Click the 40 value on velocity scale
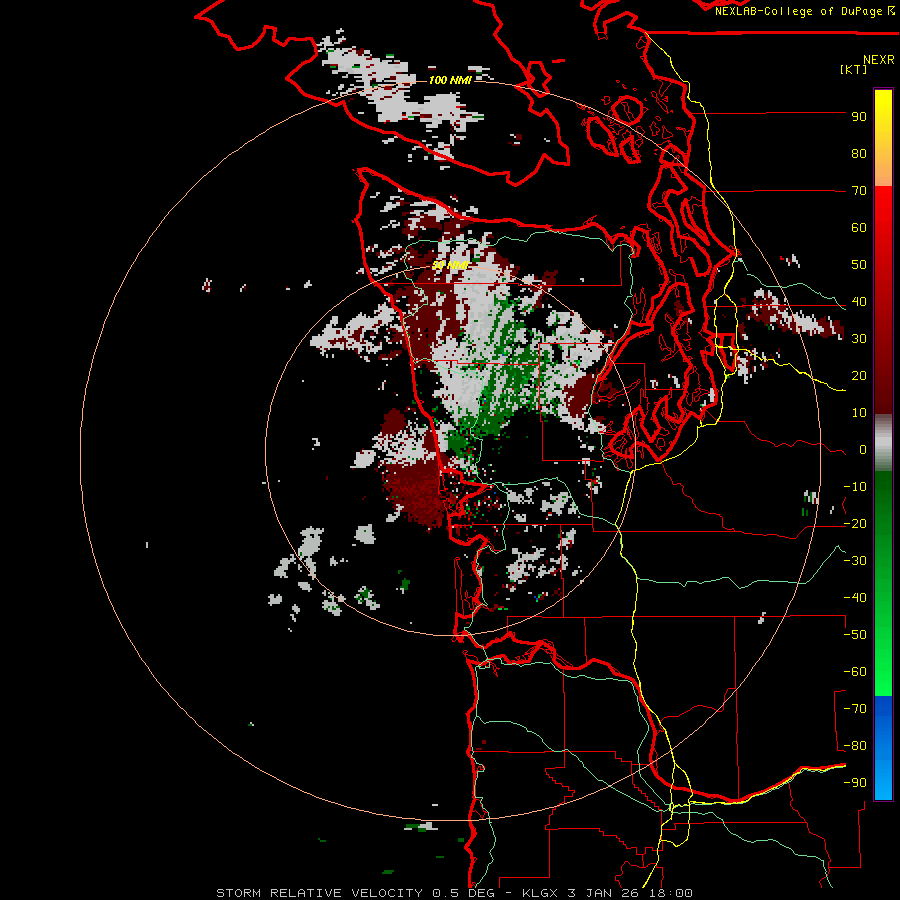 859,301
